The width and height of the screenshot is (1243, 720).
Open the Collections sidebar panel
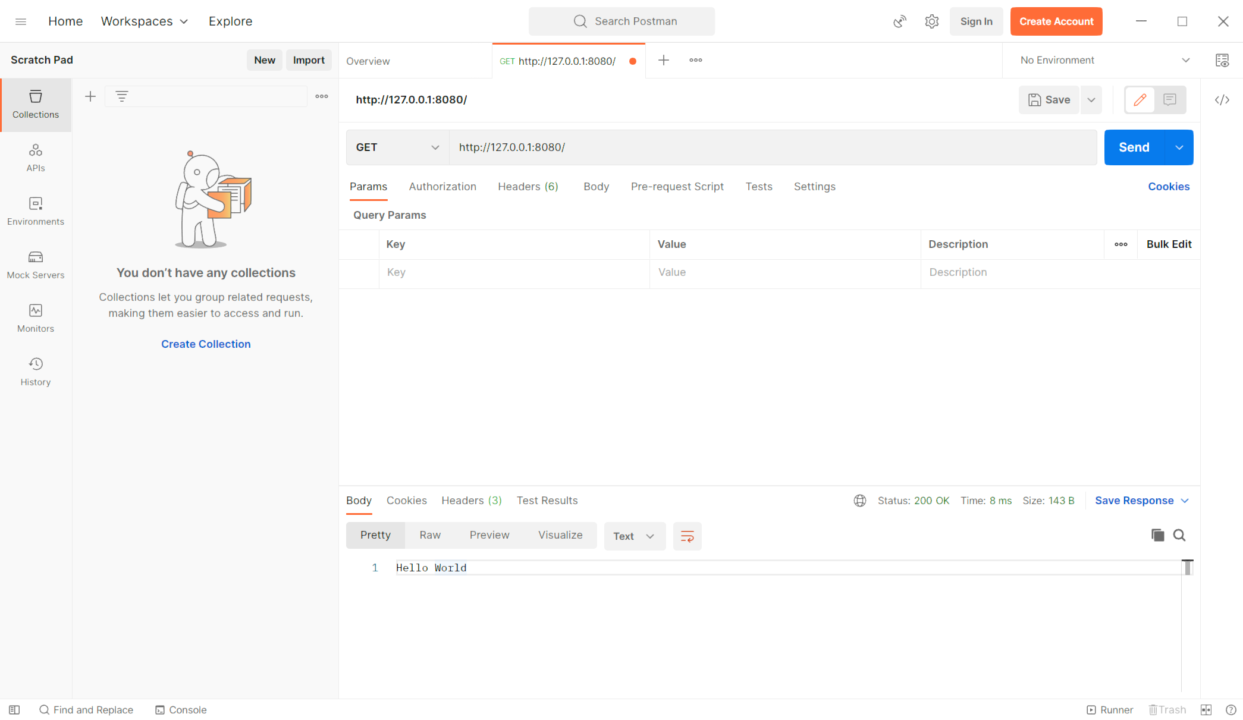click(x=36, y=105)
